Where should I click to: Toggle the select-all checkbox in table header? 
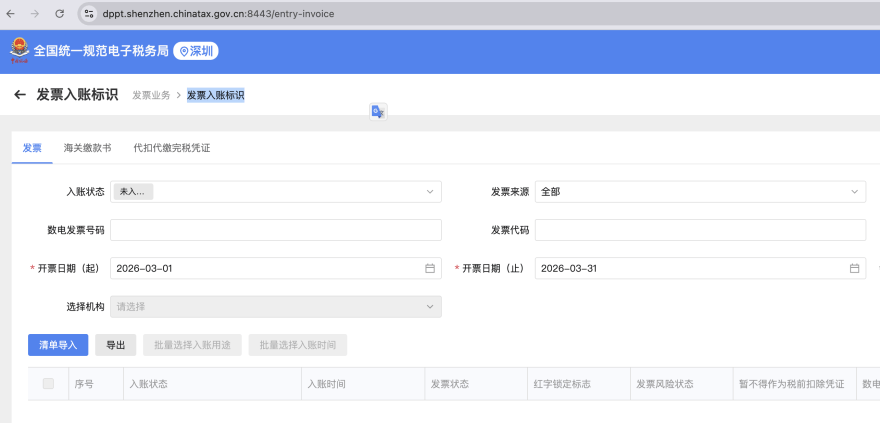pos(48,384)
